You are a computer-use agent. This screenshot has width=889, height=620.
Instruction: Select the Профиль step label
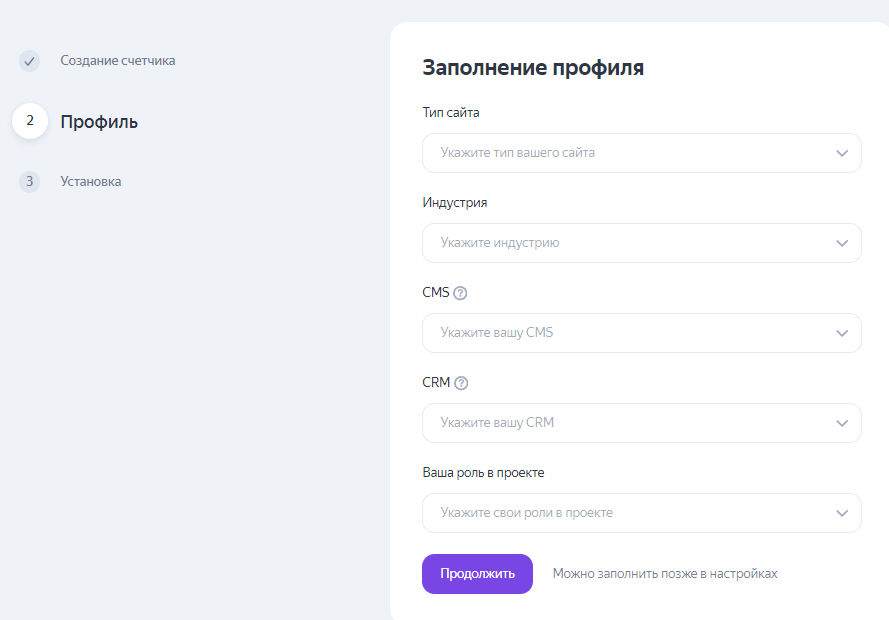[x=99, y=122]
